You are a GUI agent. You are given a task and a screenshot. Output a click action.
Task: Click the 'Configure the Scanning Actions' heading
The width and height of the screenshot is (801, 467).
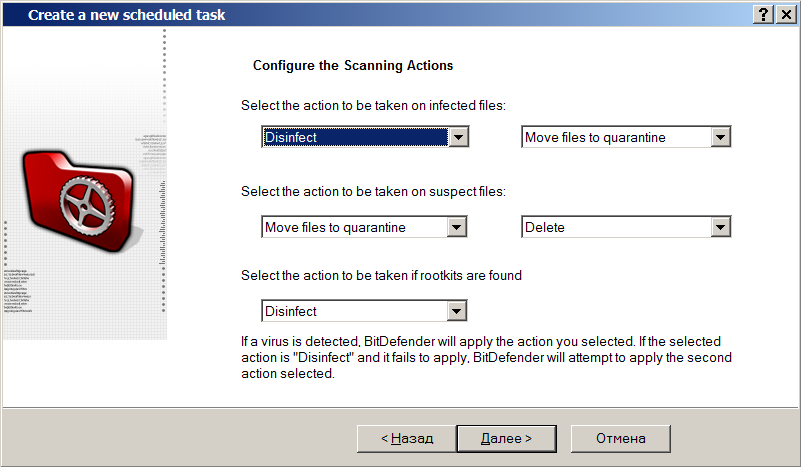(353, 66)
